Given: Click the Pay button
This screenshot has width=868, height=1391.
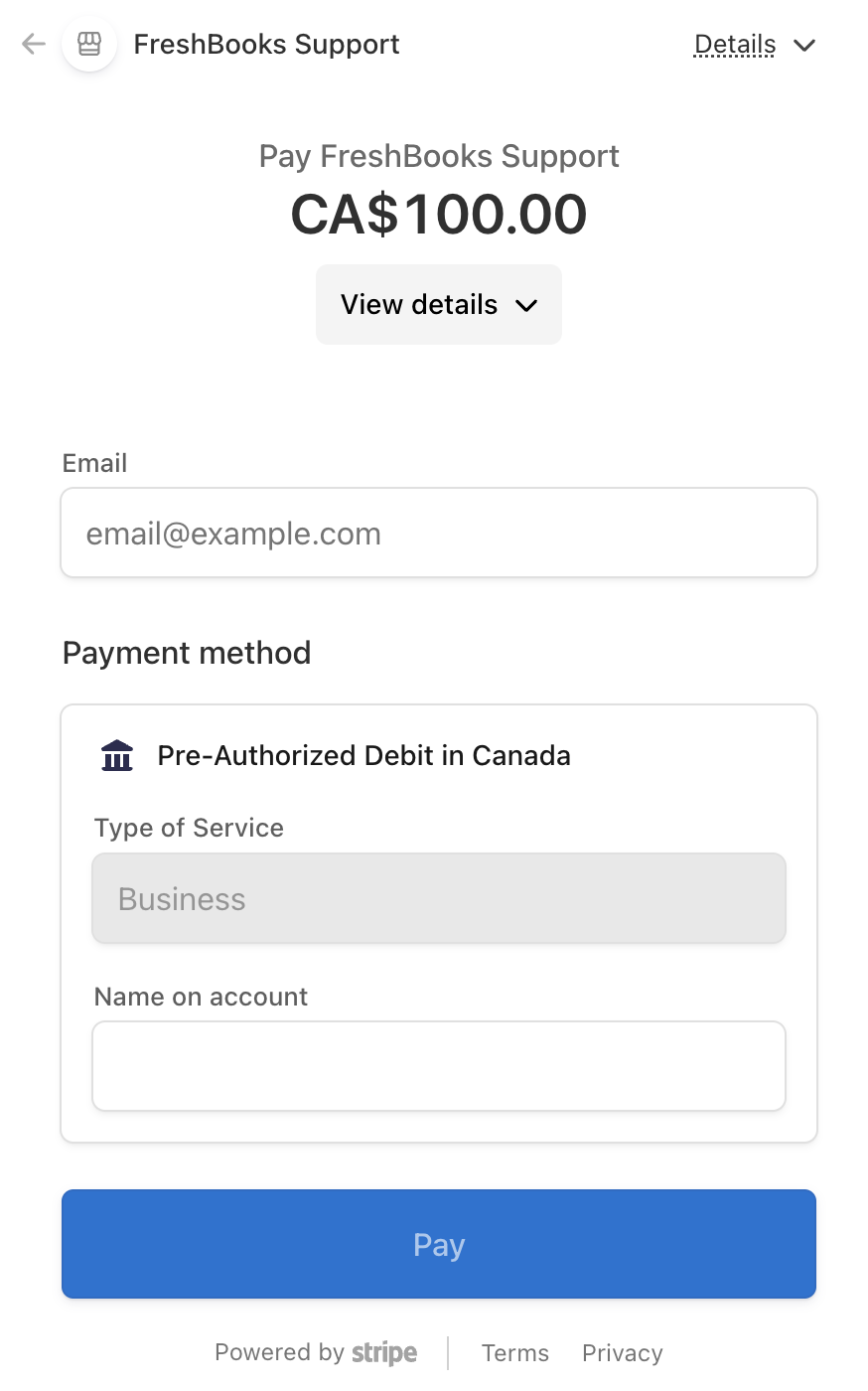Looking at the screenshot, I should pos(438,1244).
